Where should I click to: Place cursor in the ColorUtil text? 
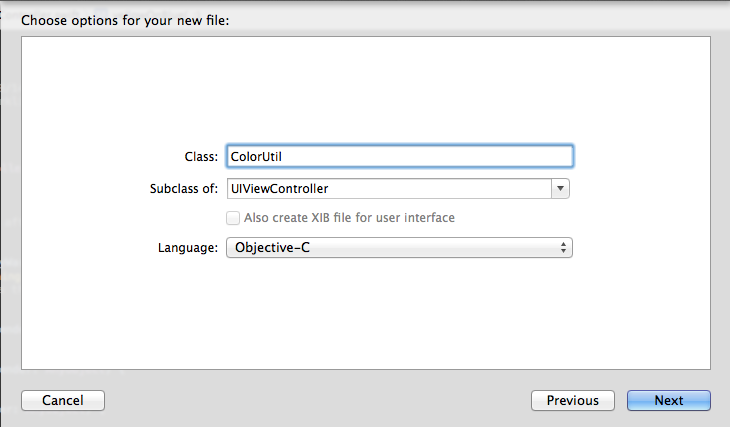[x=256, y=156]
